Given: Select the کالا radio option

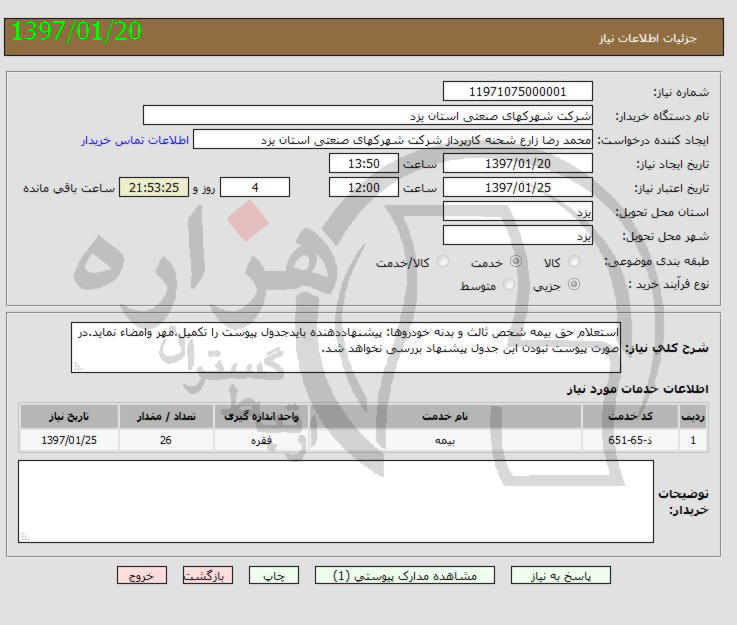Looking at the screenshot, I should pos(574,262).
